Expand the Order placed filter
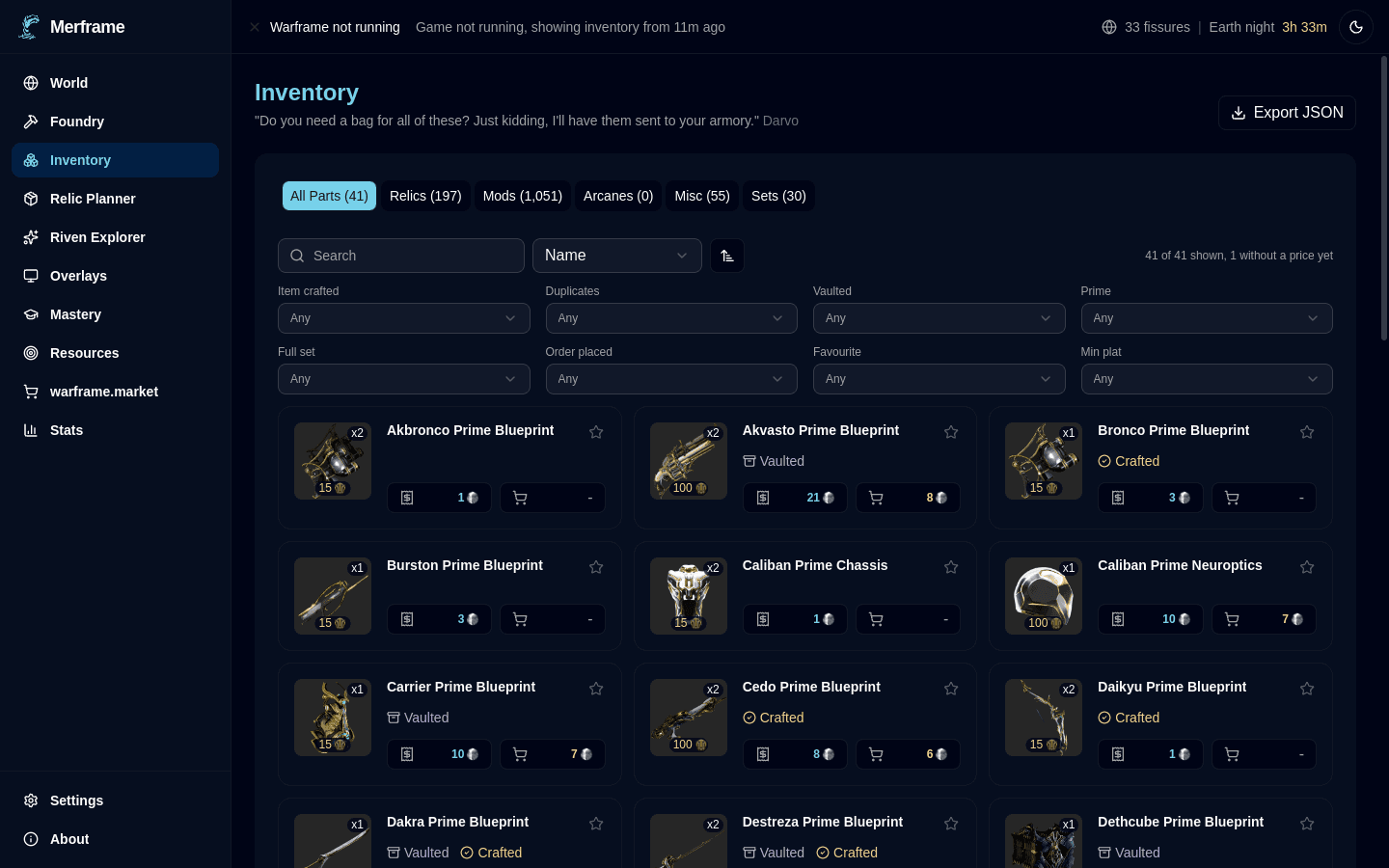This screenshot has height=868, width=1389. point(671,379)
